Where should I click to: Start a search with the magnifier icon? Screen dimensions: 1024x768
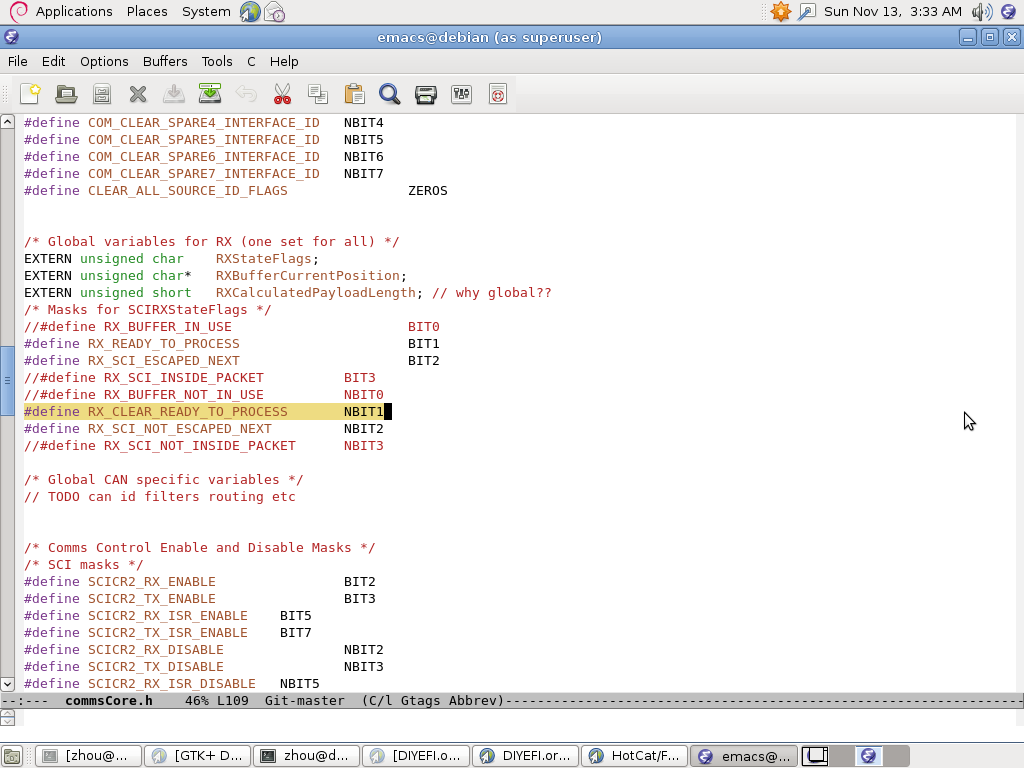tap(390, 94)
